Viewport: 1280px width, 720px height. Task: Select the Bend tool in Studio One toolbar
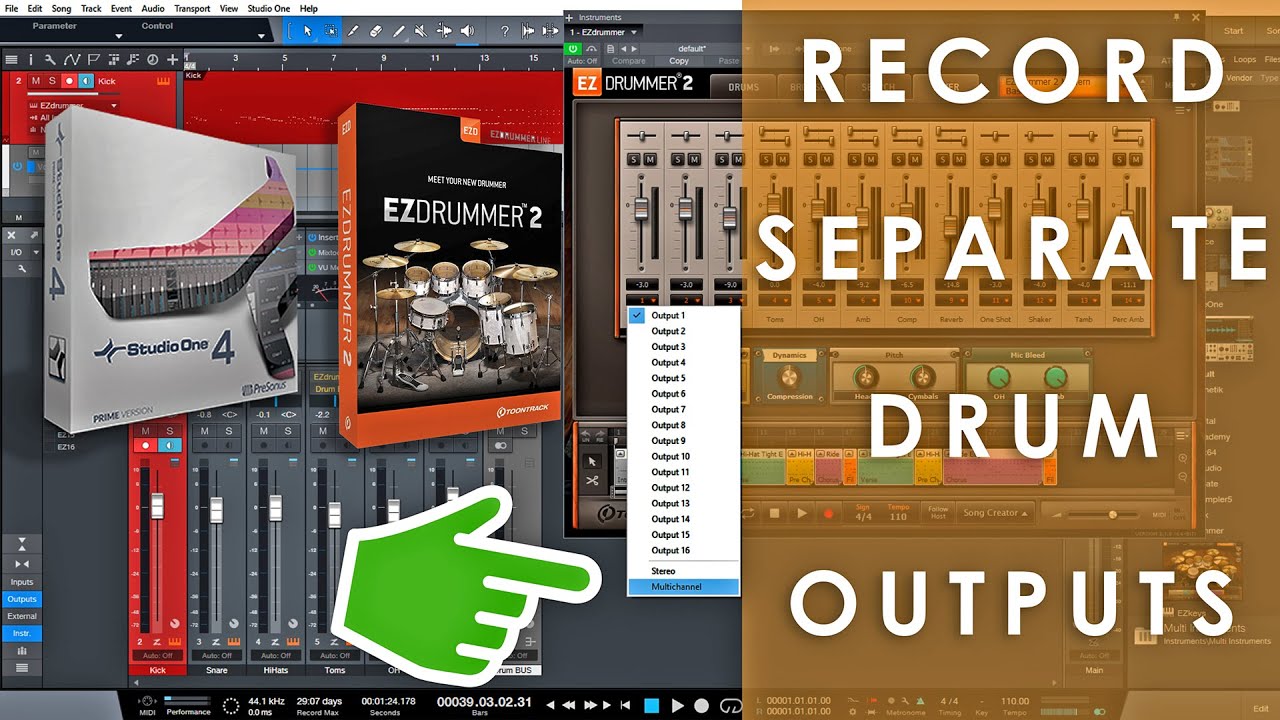click(x=445, y=31)
